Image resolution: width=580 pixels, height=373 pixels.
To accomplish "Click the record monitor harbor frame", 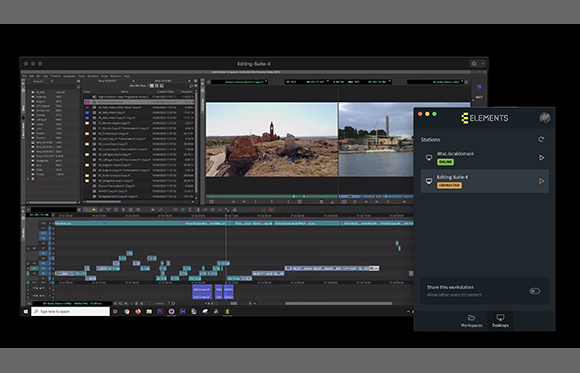I will [376, 140].
